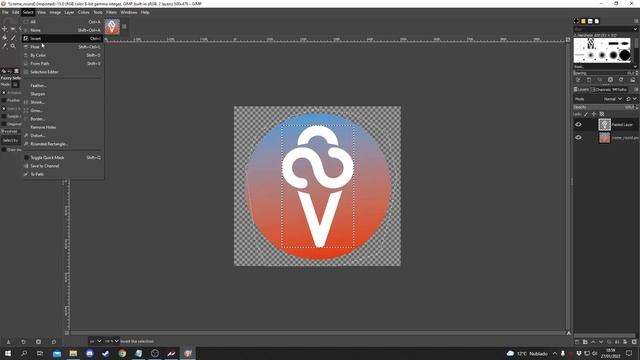Click Lock pixels brush icon in Layers
The height and width of the screenshot is (360, 640).
point(586,114)
